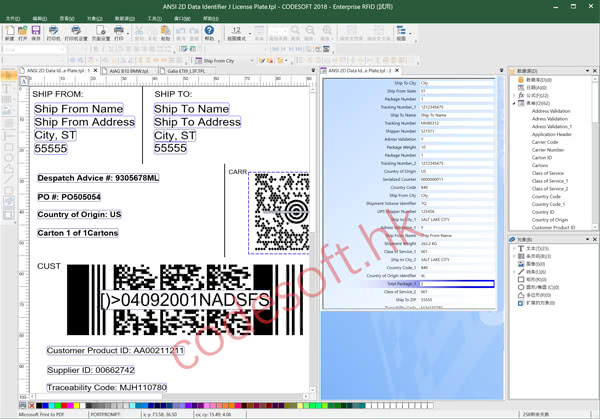600x419 pixels.
Task: Select the 'Ship From Name' label object
Action: coord(79,109)
